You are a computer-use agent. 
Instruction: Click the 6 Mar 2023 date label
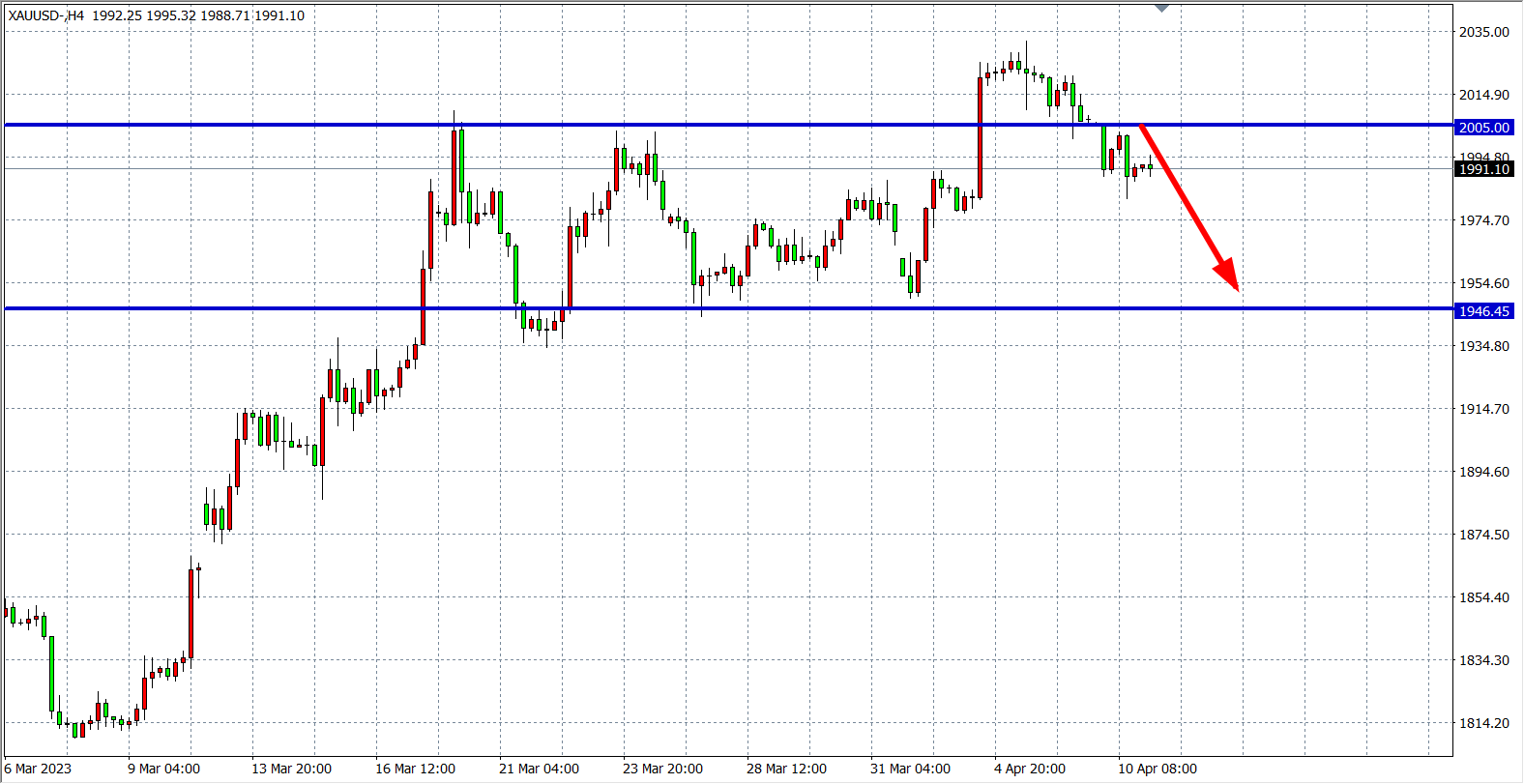pyautogui.click(x=39, y=769)
